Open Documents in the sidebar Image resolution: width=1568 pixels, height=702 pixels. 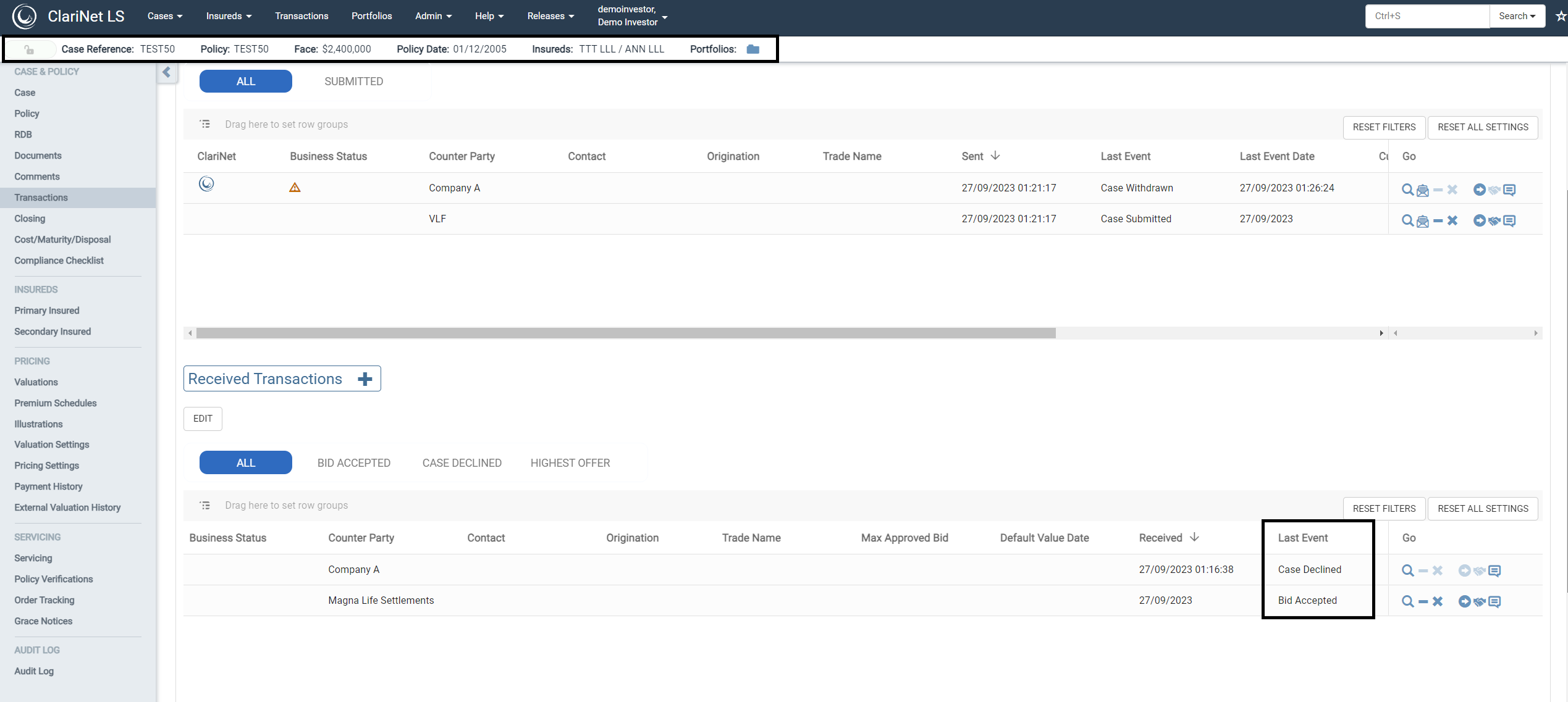[x=38, y=156]
